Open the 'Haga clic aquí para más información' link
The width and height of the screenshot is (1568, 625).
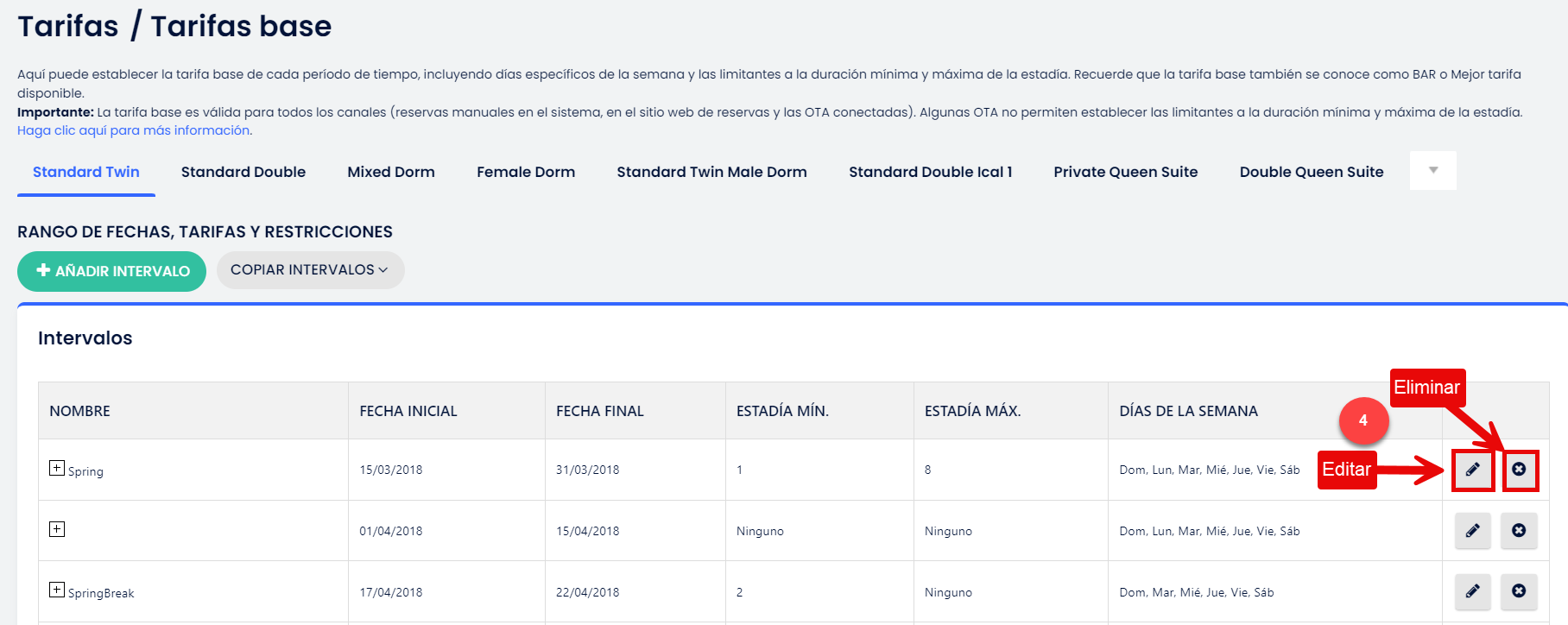coord(134,130)
